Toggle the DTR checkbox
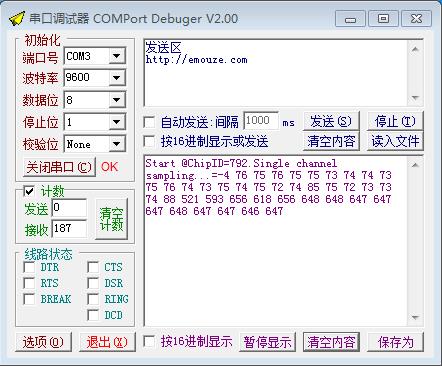The height and width of the screenshot is (366, 442). click(29, 267)
